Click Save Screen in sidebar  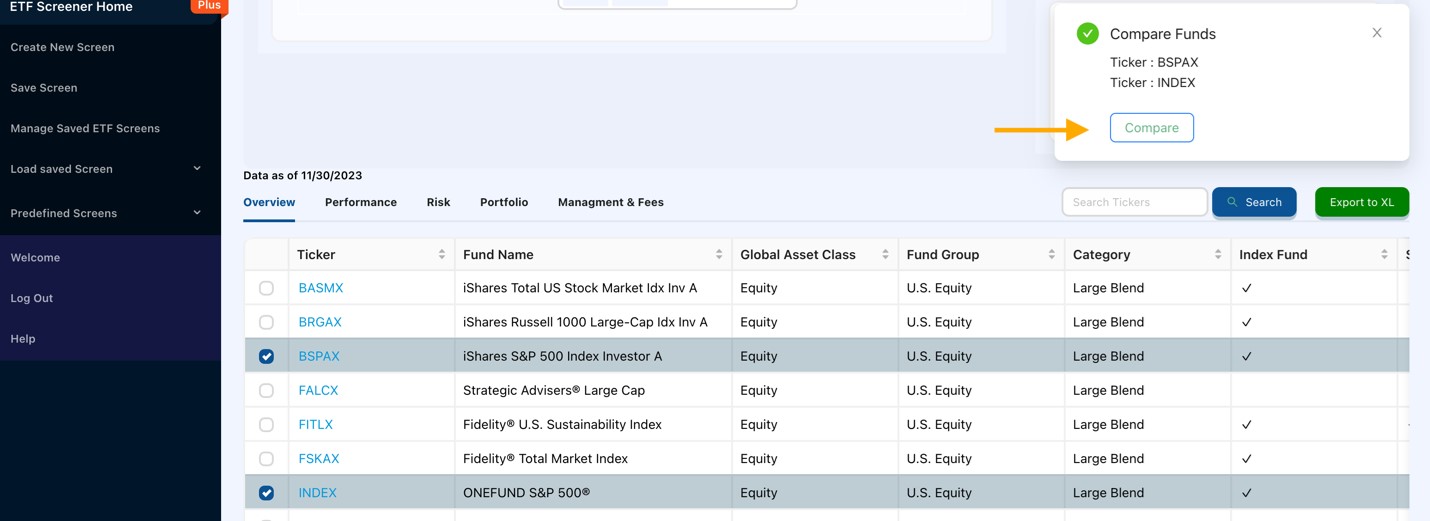point(44,88)
